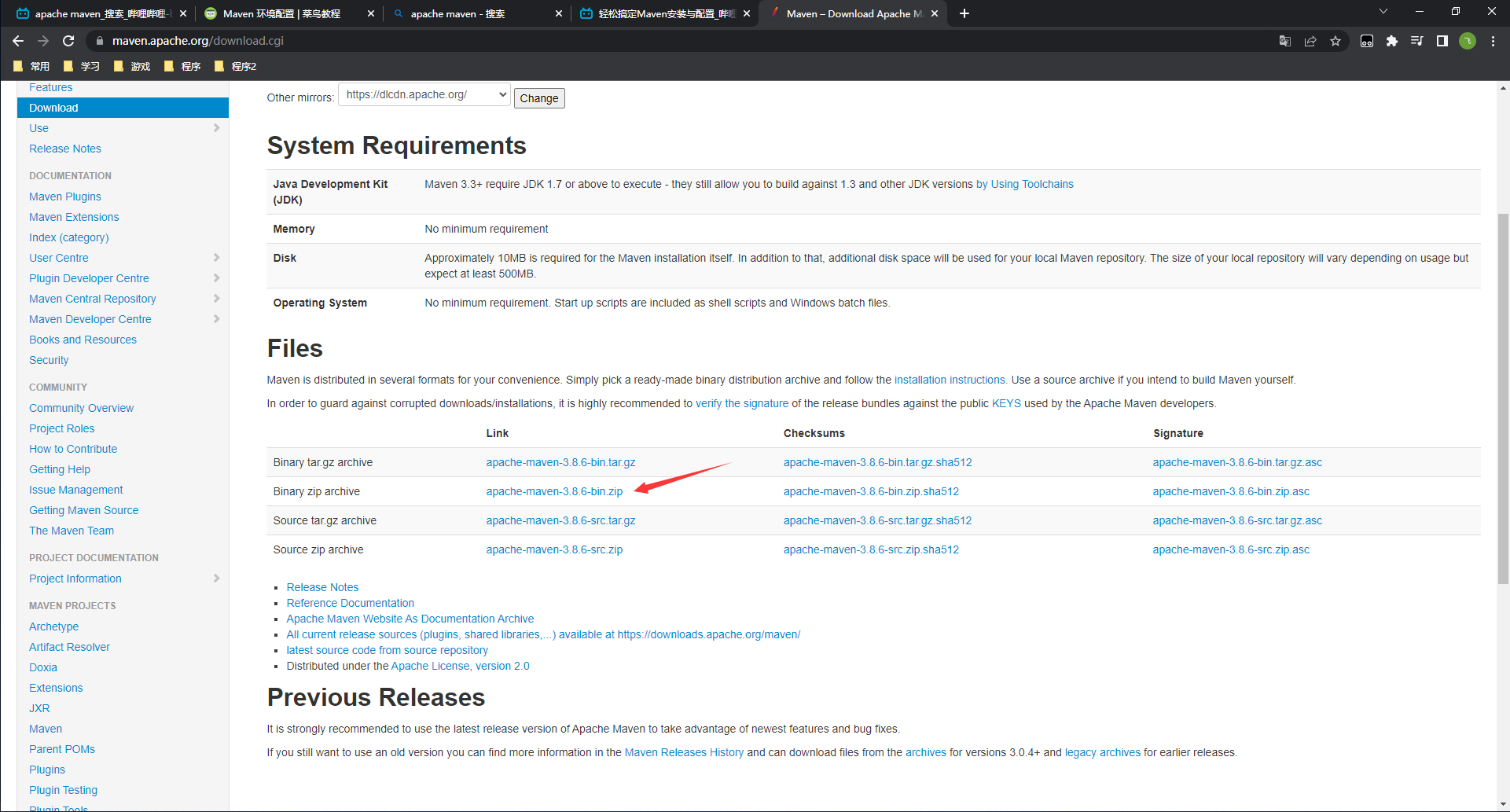The image size is (1510, 812).
Task: Expand Maven Developer Centre submenu
Action: click(x=216, y=319)
